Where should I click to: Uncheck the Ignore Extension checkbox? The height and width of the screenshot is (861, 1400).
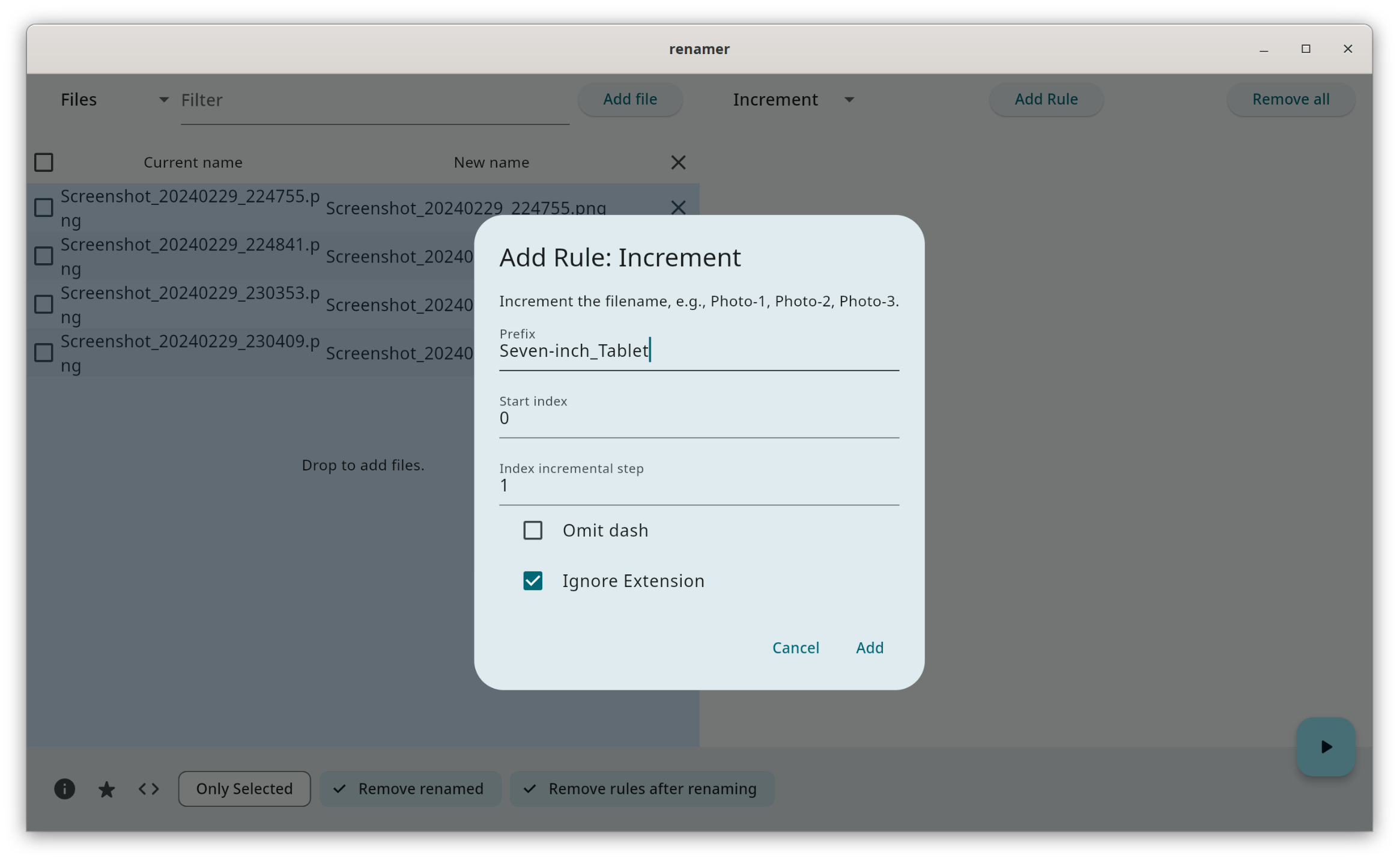coord(533,580)
